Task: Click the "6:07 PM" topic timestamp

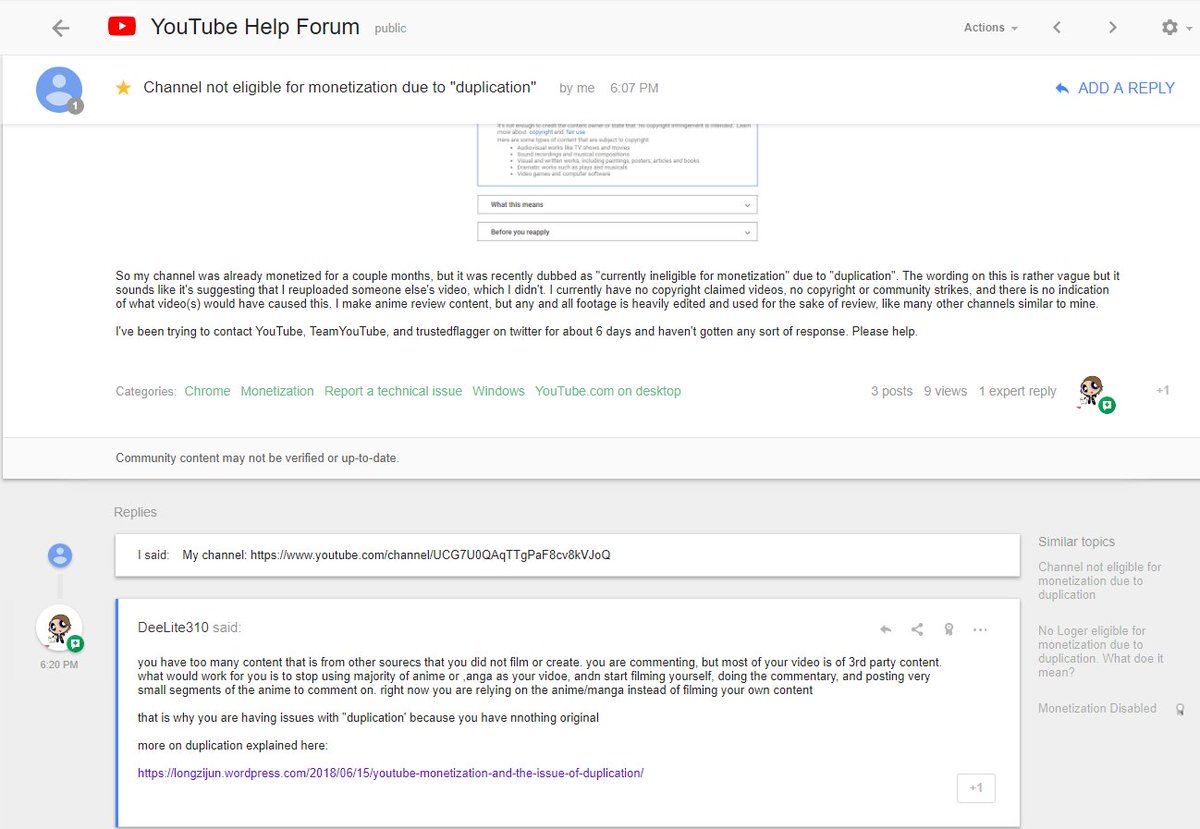Action: [x=634, y=88]
